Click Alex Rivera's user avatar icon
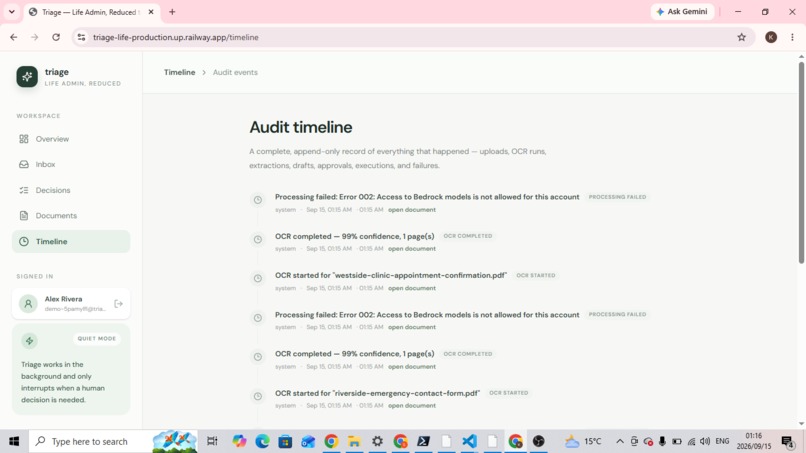This screenshot has height=453, width=806. click(28, 303)
